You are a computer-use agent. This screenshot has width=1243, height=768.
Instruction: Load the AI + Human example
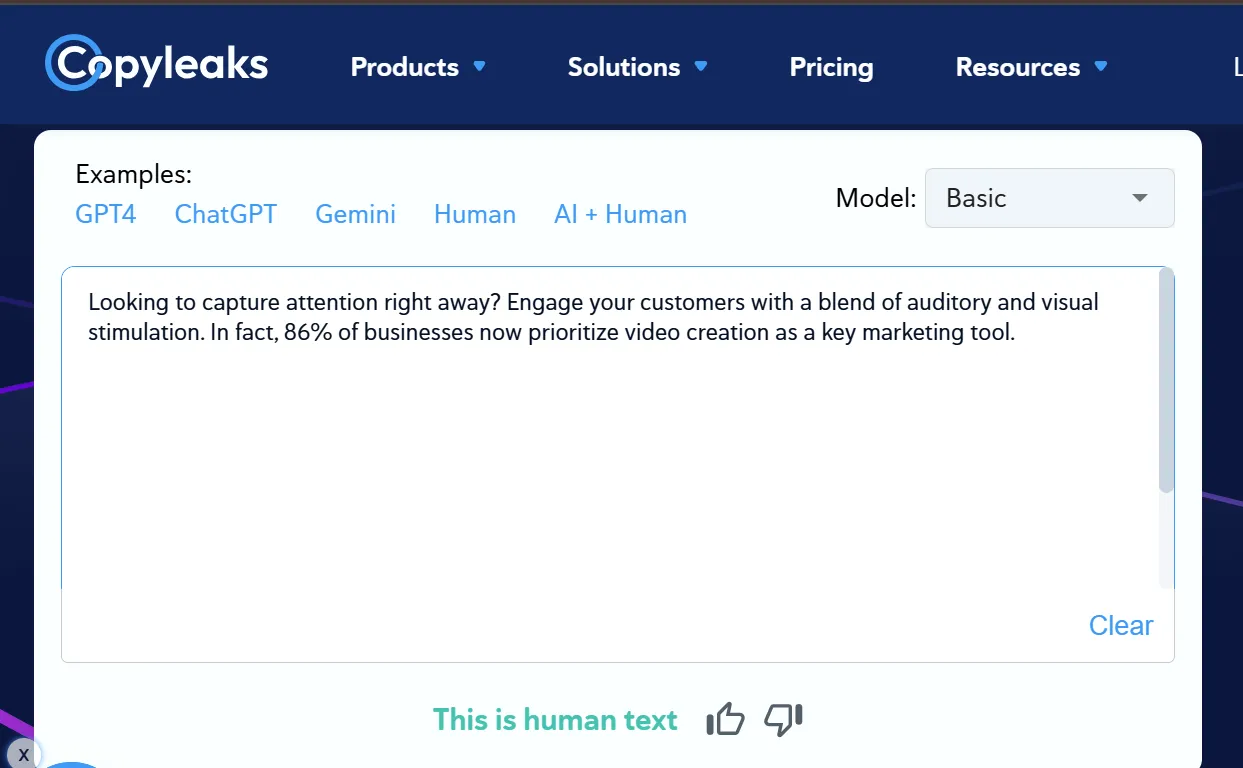click(x=620, y=214)
